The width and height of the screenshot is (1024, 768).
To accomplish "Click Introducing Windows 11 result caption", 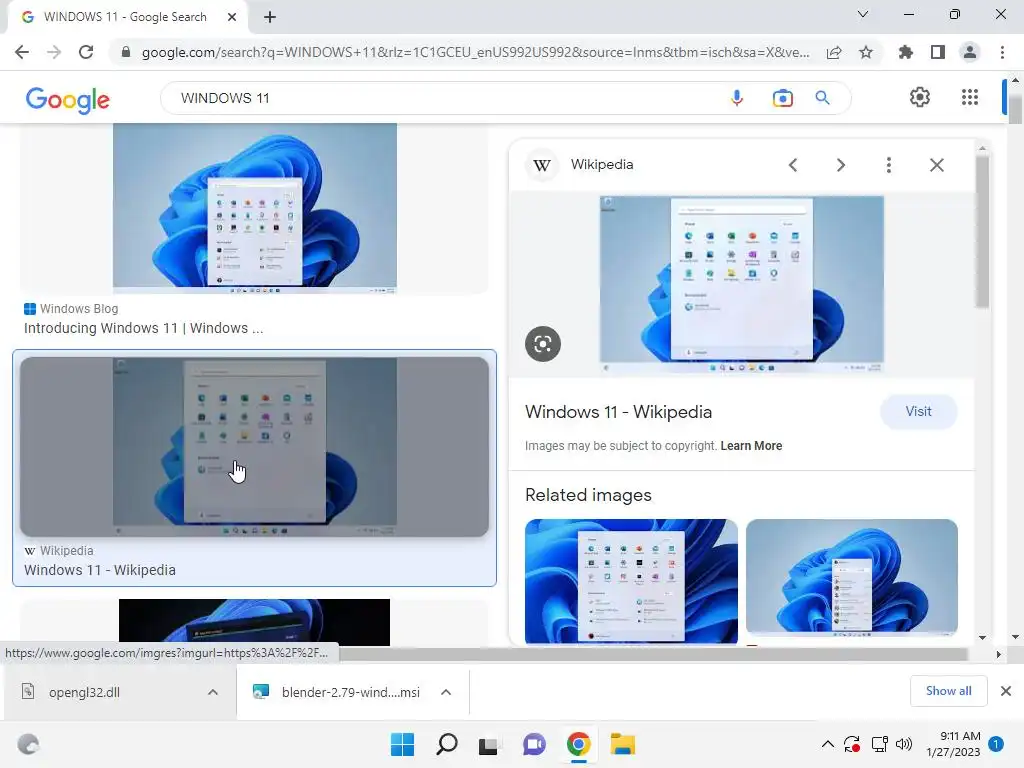I will point(144,328).
